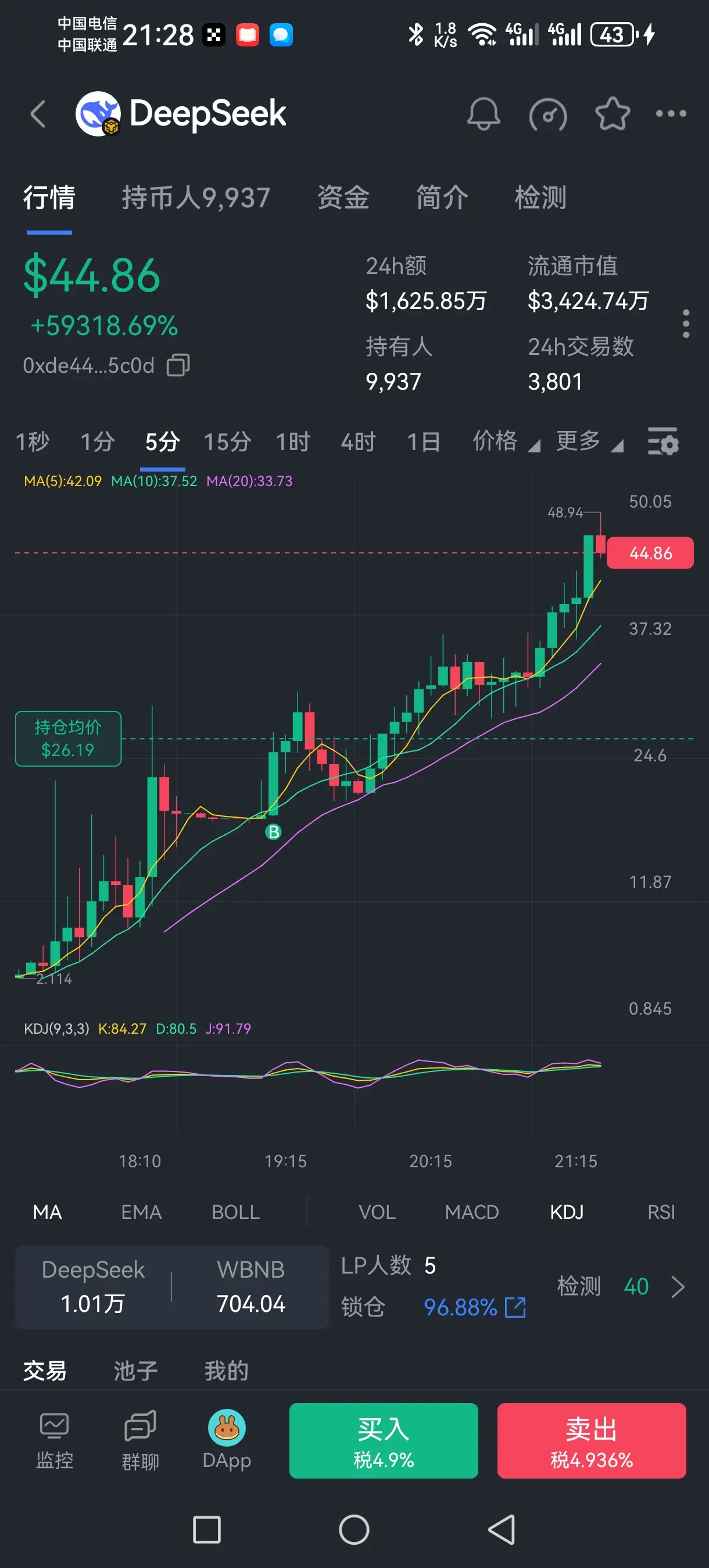Show MACD sub-indicator
Image resolution: width=709 pixels, height=1568 pixels.
[472, 1212]
